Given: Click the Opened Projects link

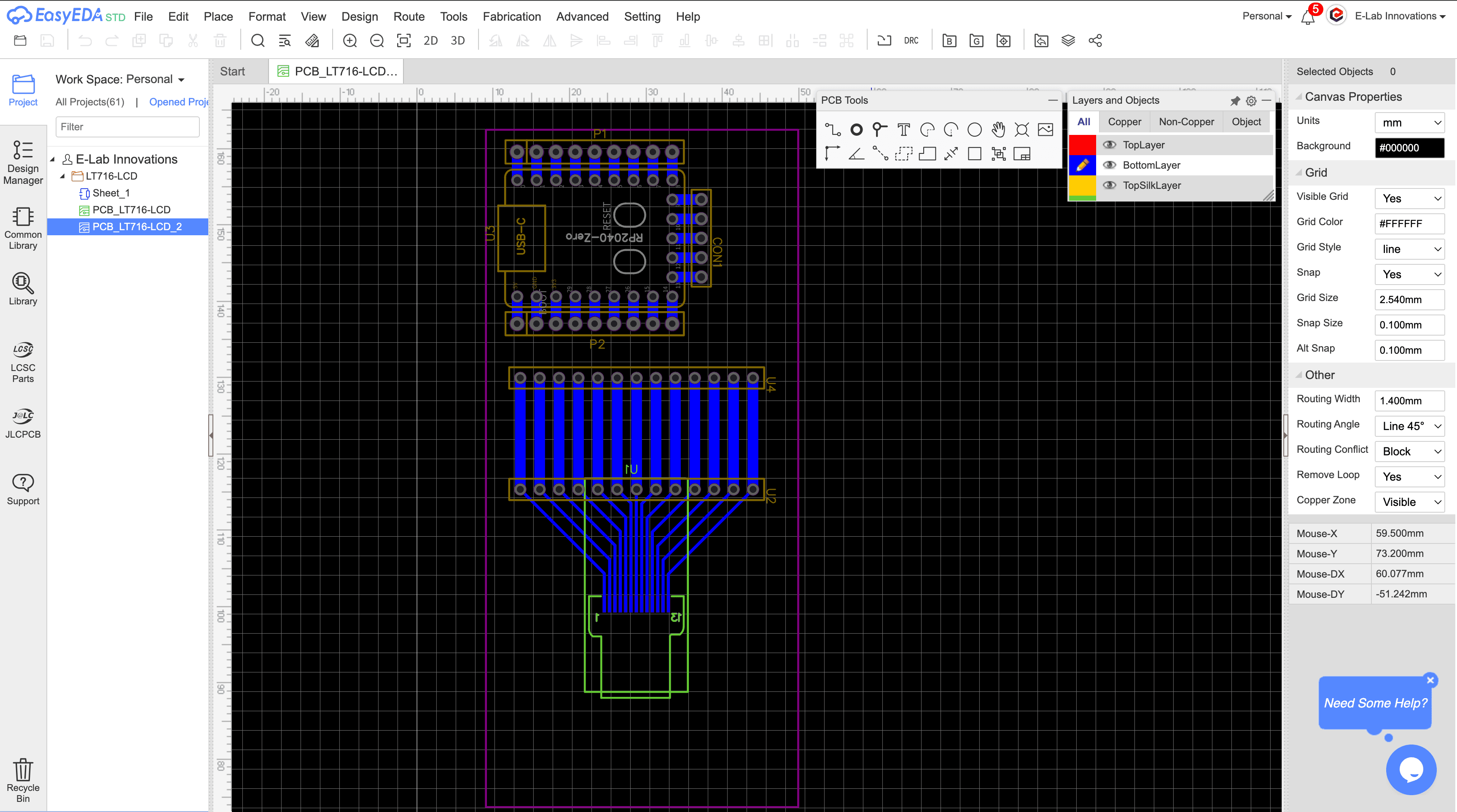Looking at the screenshot, I should (x=179, y=102).
